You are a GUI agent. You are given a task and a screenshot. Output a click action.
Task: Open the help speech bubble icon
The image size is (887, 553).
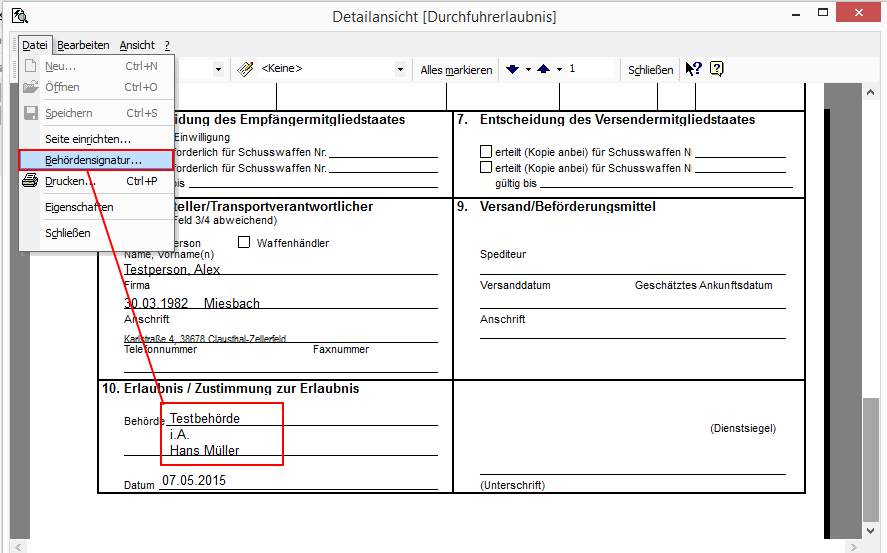[x=716, y=69]
